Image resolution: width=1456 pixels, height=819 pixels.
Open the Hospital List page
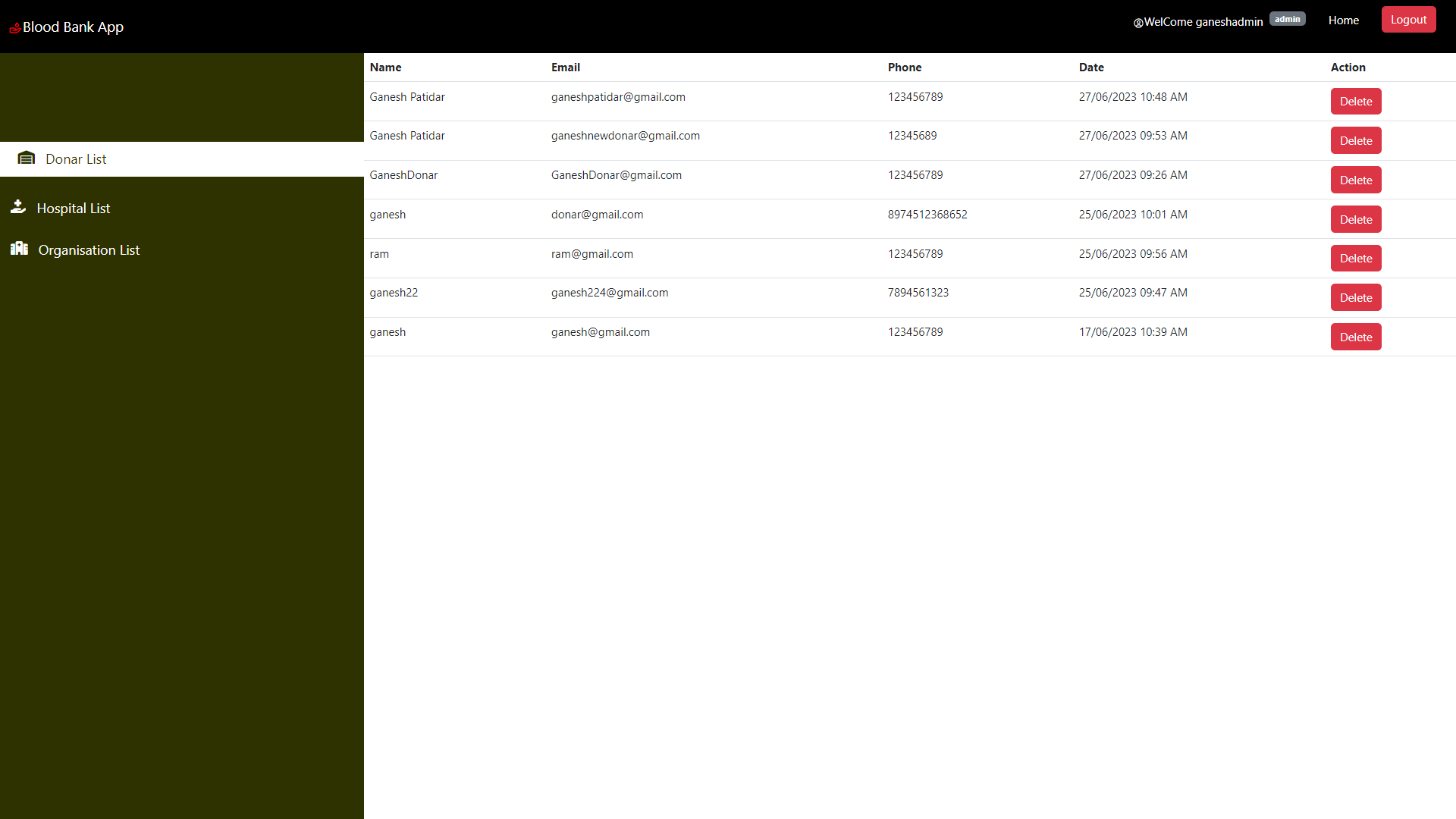click(x=74, y=208)
